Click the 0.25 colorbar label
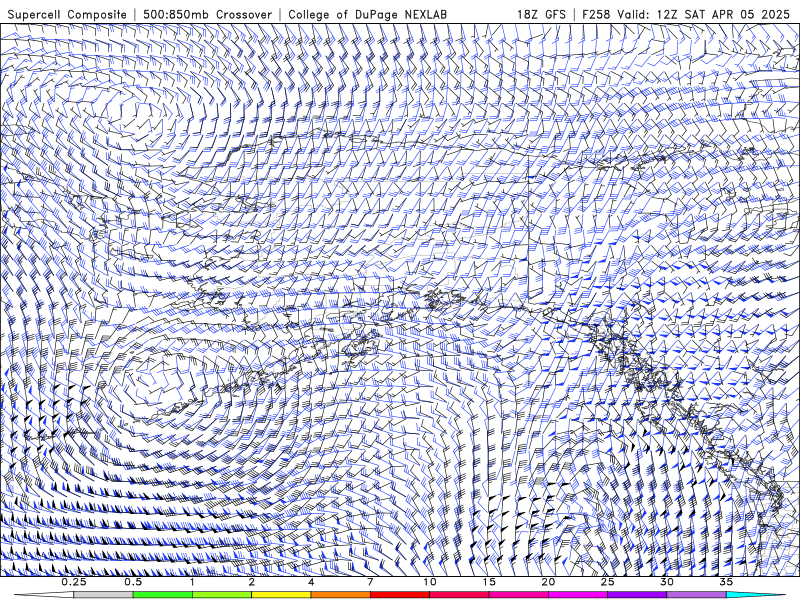800x600 pixels. (74, 582)
